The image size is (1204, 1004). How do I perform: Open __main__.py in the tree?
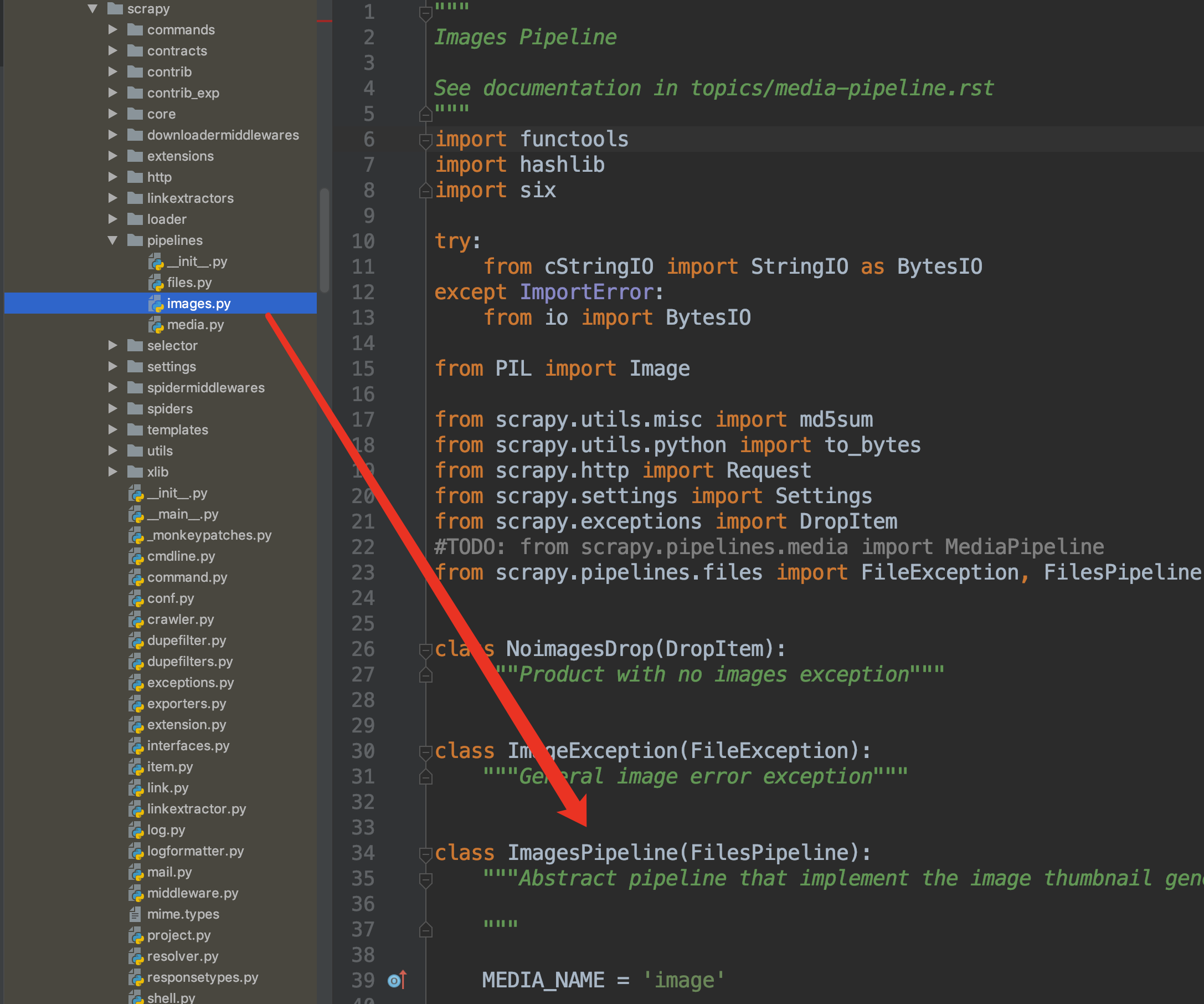pos(182,514)
